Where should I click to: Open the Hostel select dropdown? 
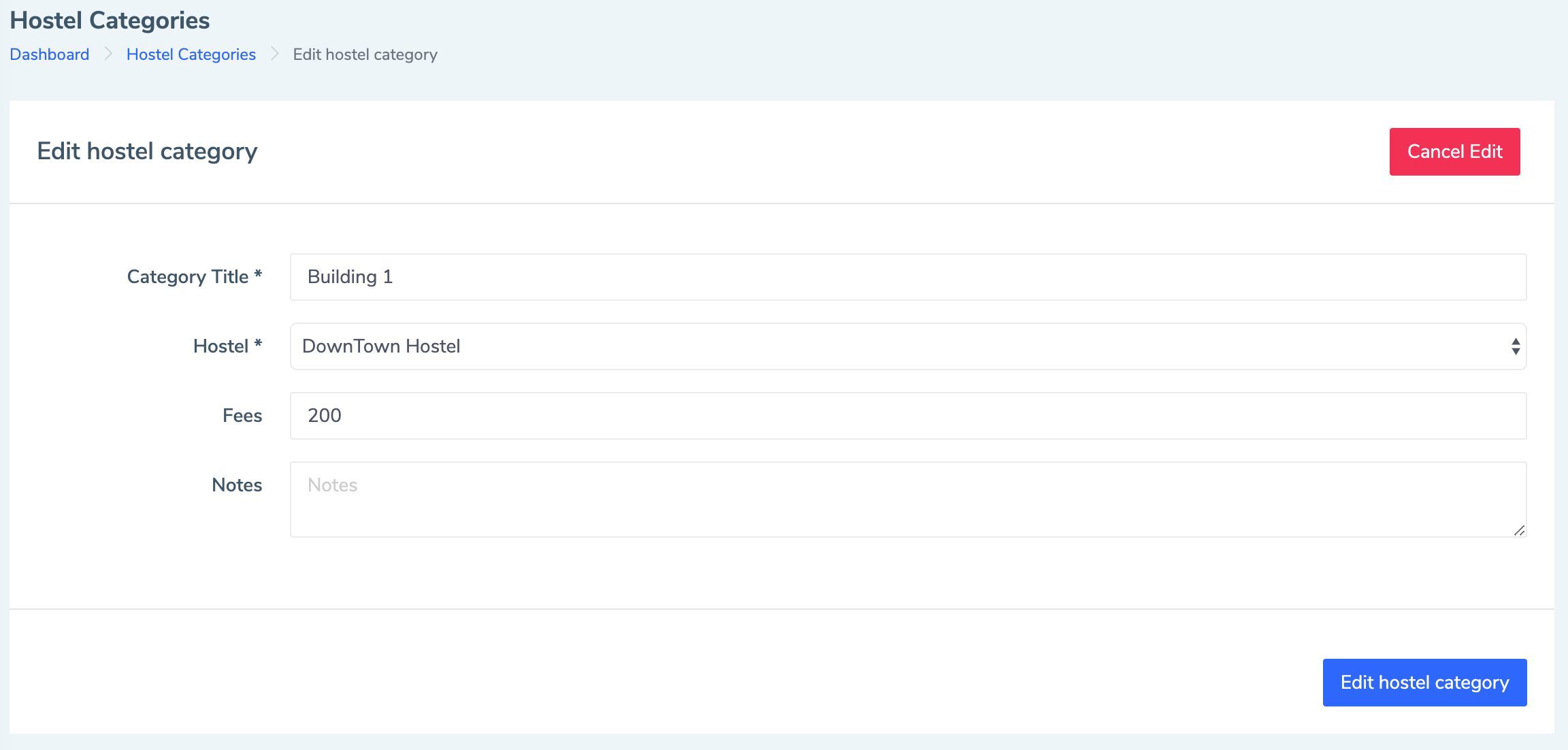click(x=898, y=346)
